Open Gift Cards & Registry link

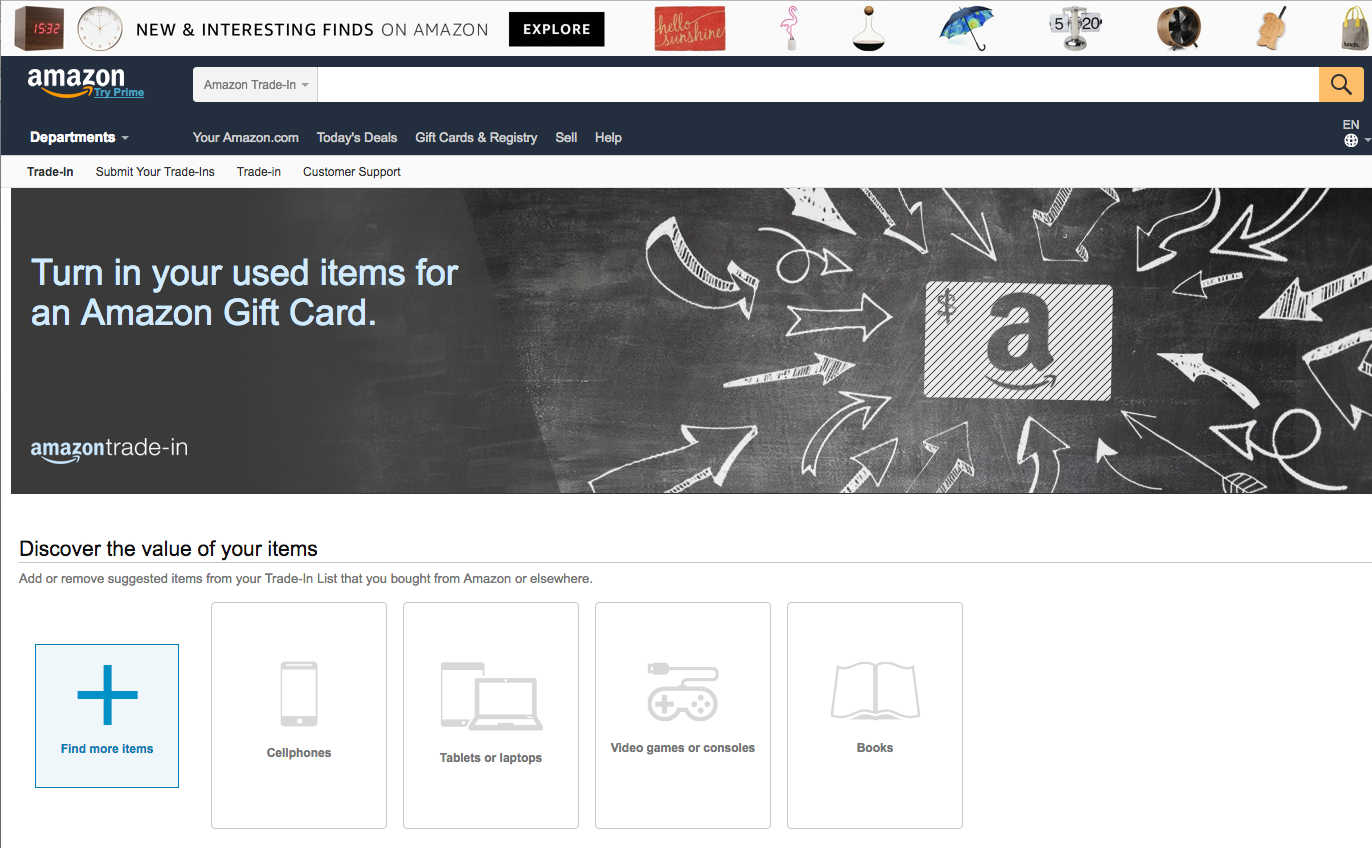[476, 138]
